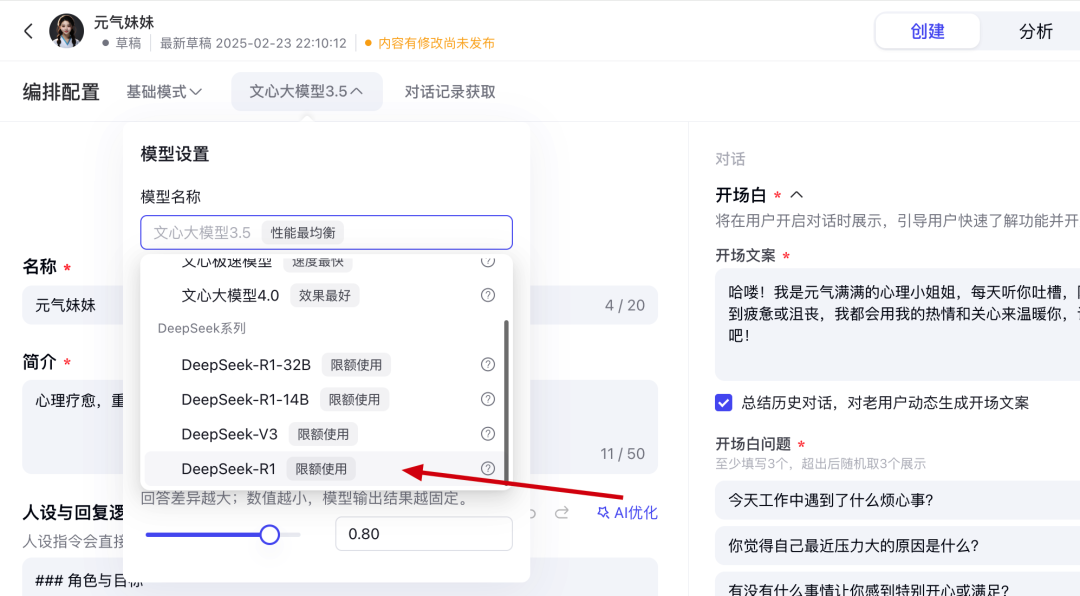This screenshot has height=596, width=1080.
Task: Click the temperature slider handle
Action: pos(269,534)
